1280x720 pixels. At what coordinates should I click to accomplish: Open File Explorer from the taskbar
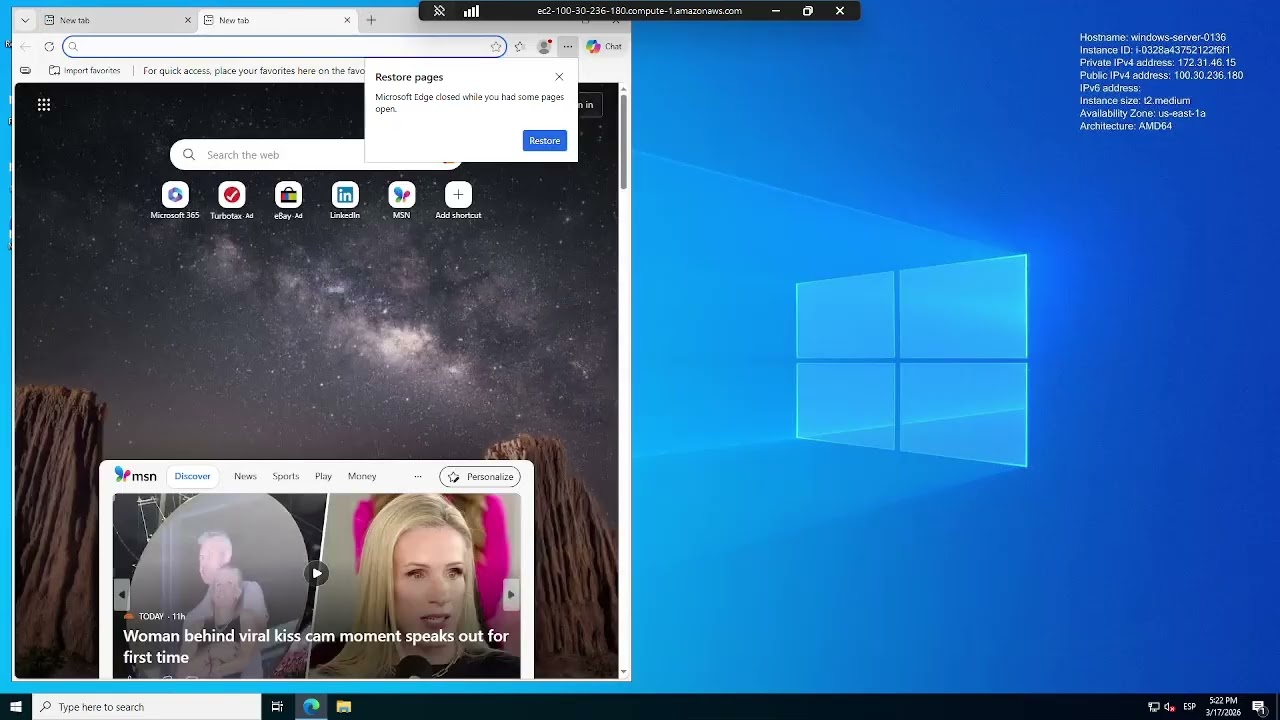344,707
